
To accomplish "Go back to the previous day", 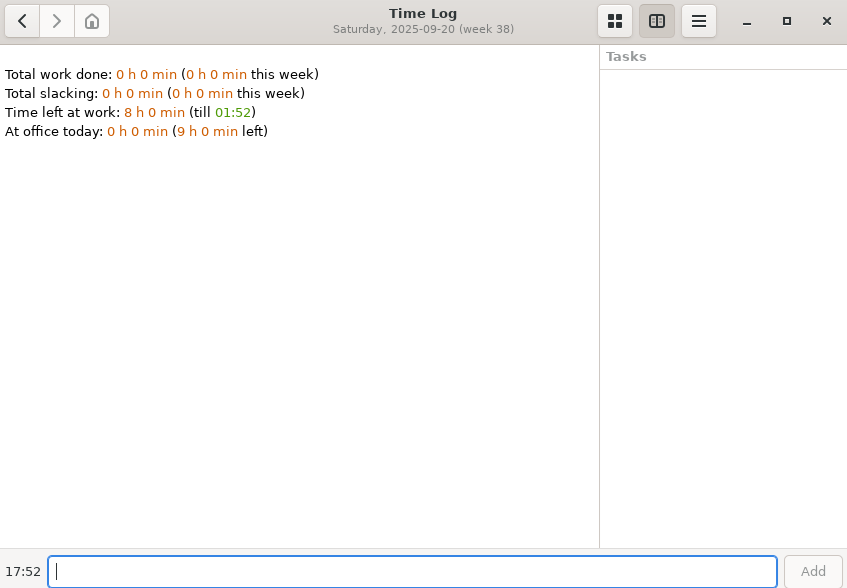I will [x=22, y=21].
